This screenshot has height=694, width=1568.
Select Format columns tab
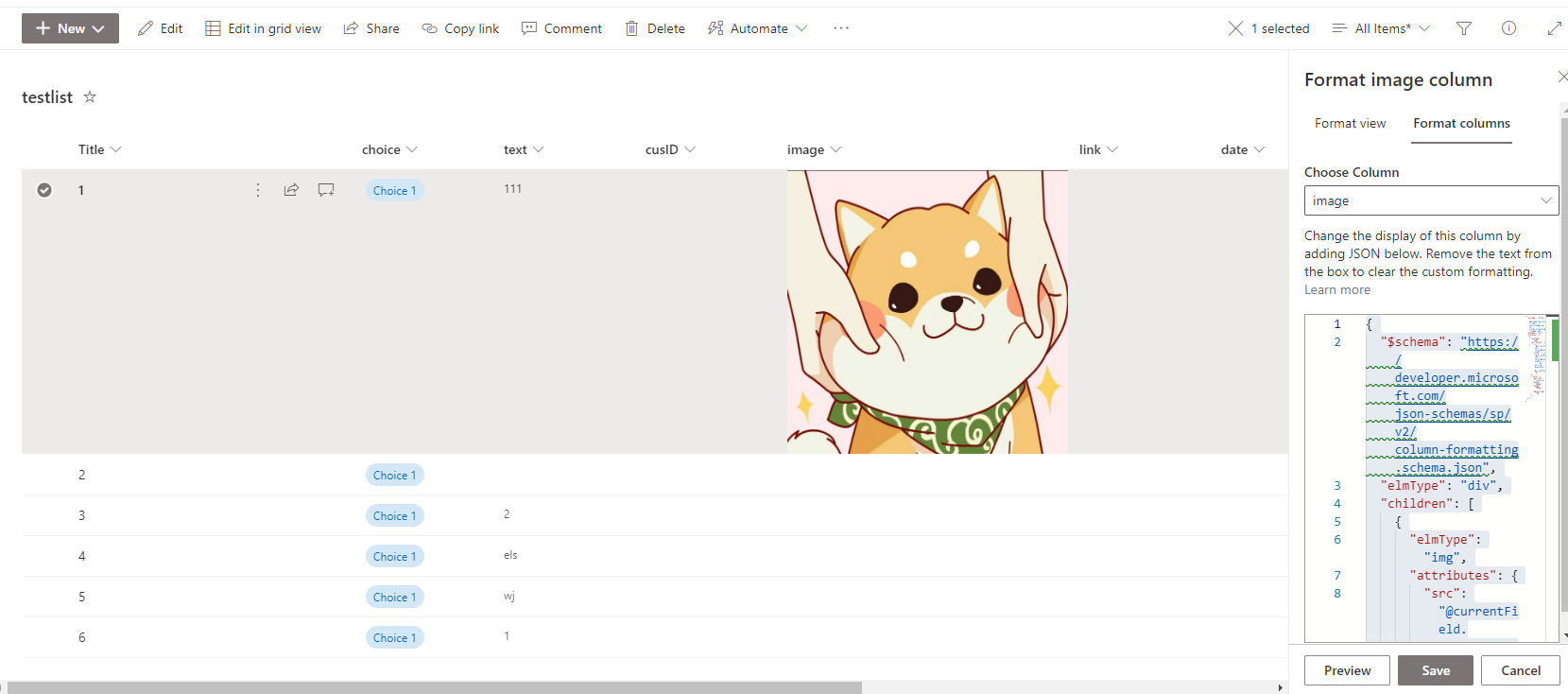[1461, 124]
